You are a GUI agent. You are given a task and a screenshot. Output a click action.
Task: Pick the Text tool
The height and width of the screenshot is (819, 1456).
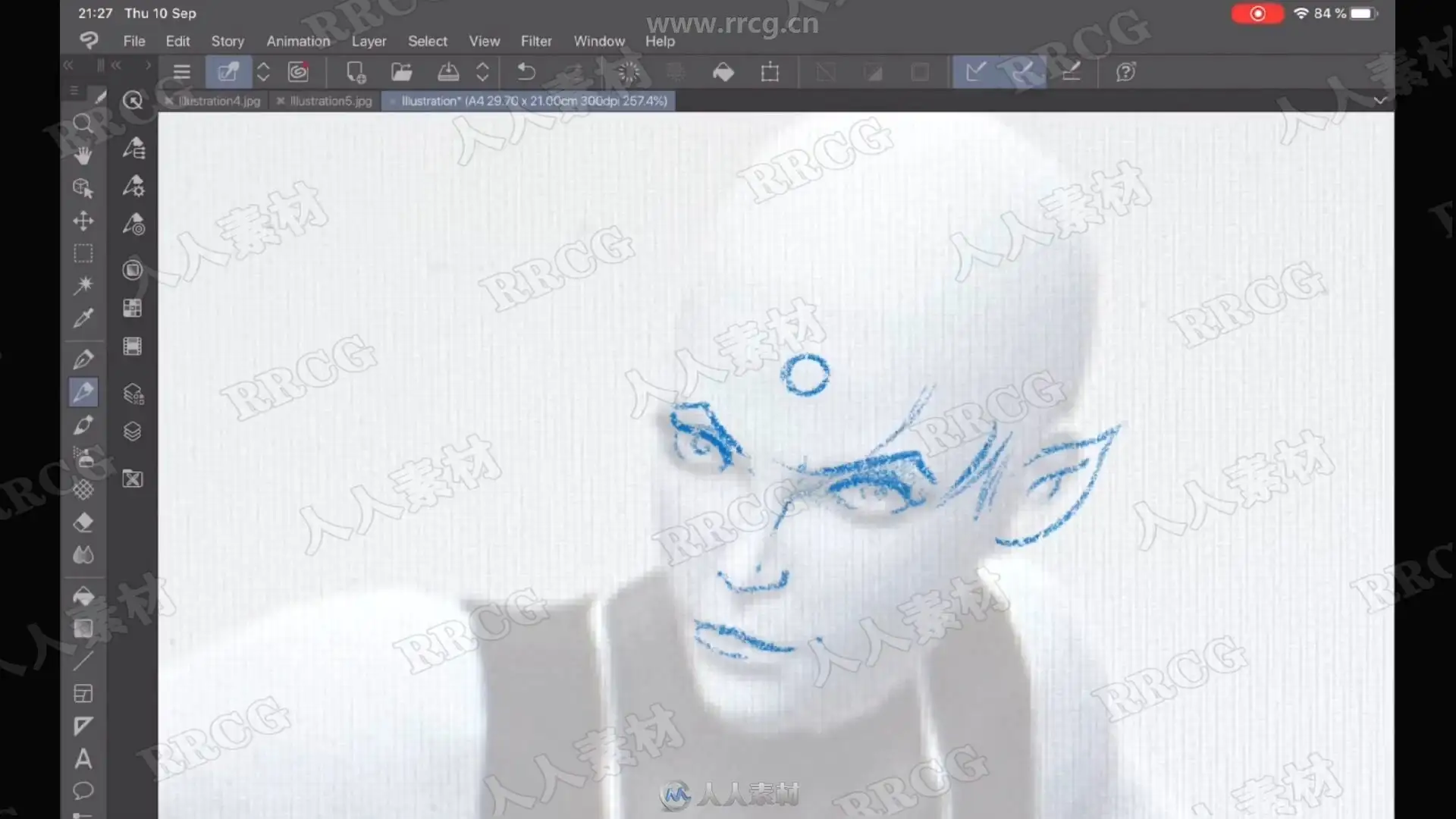pyautogui.click(x=83, y=758)
